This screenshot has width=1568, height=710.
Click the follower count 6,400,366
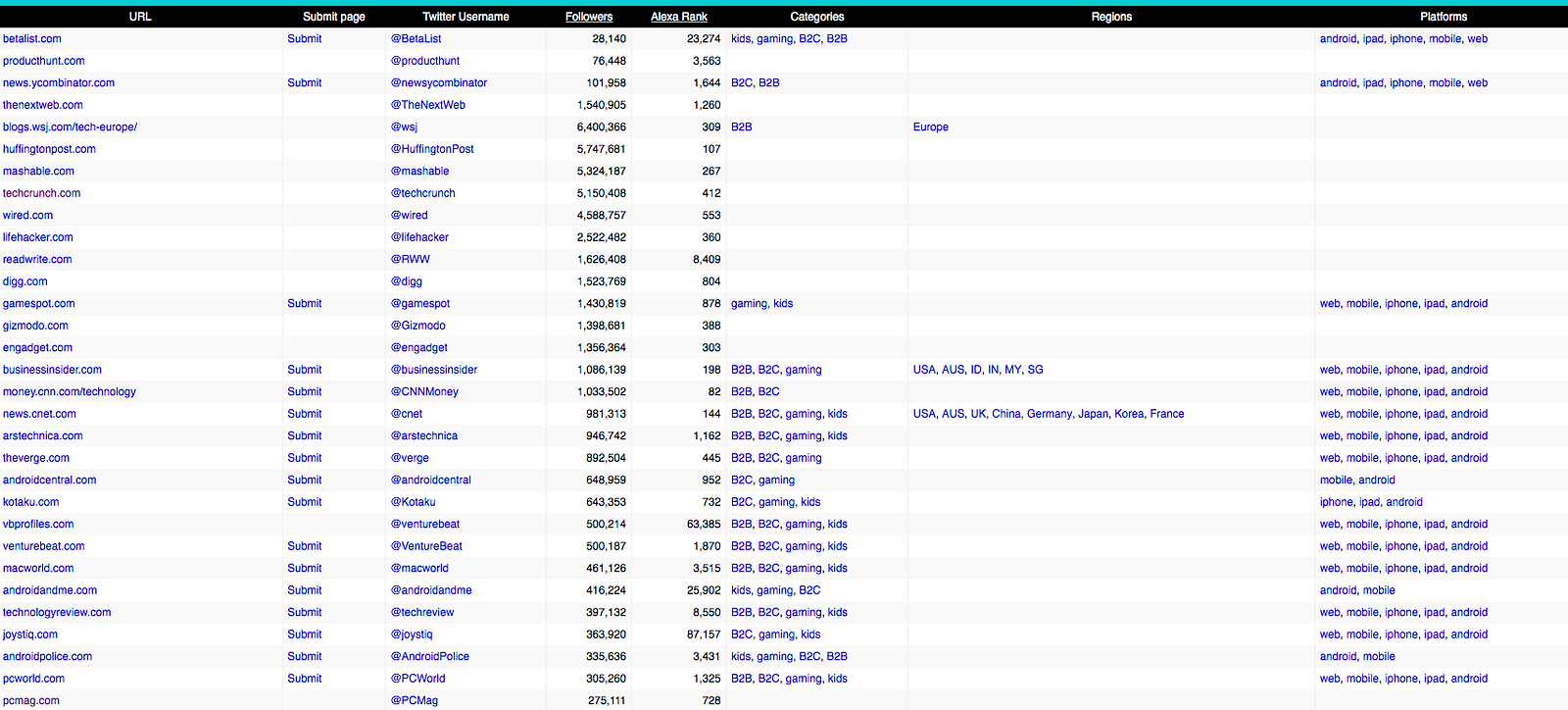tap(602, 127)
